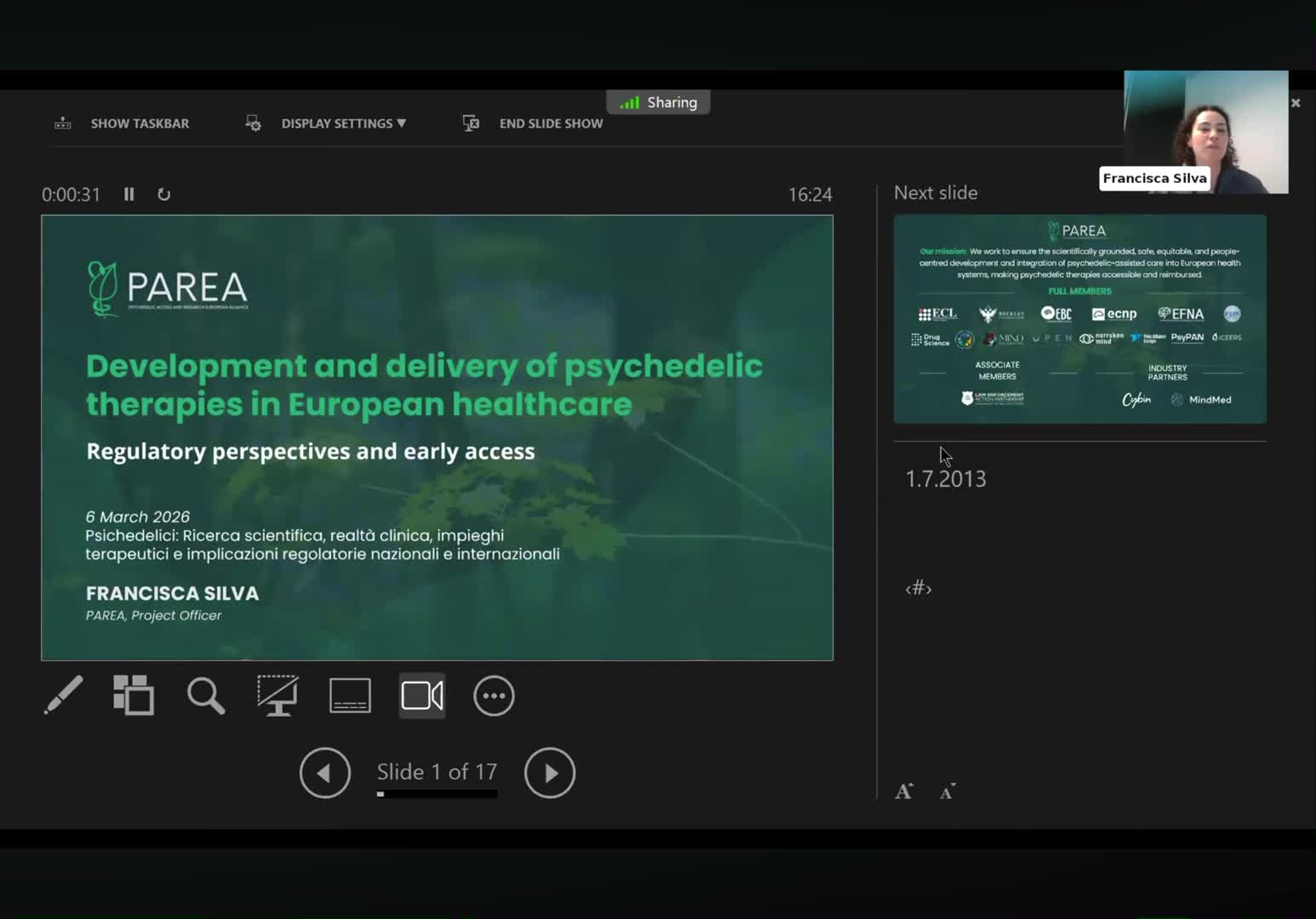
Task: Click the slide progress bar
Action: click(x=437, y=794)
